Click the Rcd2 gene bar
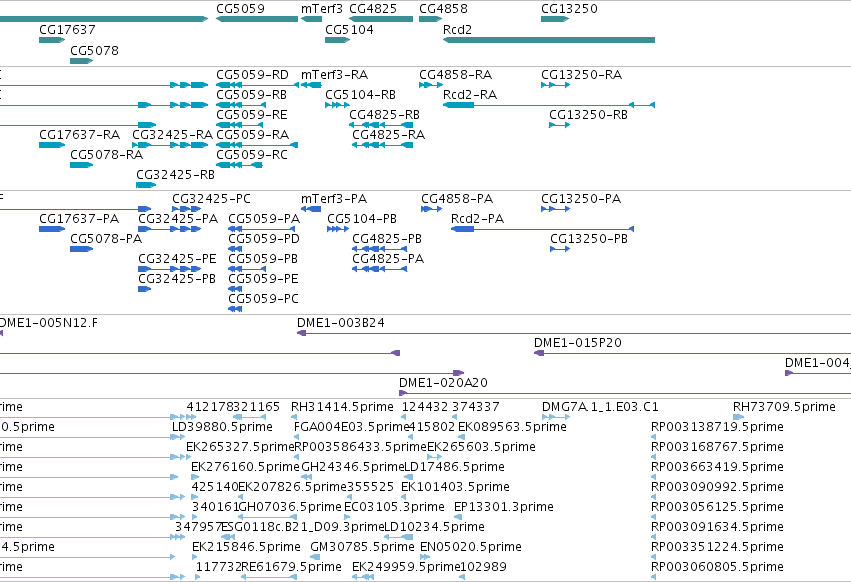Image resolution: width=851 pixels, height=582 pixels. tap(549, 40)
